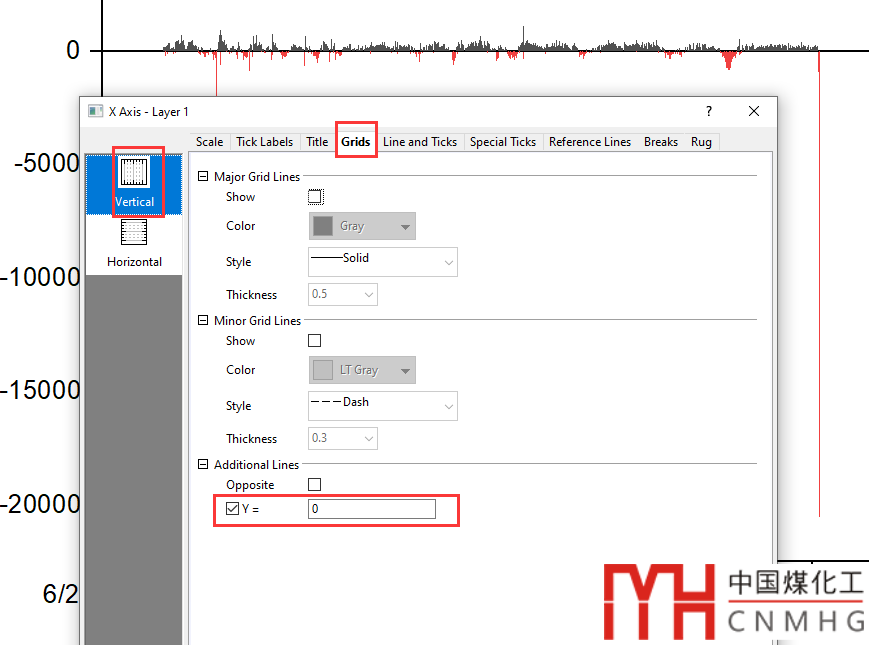Select the Grids tab

pos(356,142)
